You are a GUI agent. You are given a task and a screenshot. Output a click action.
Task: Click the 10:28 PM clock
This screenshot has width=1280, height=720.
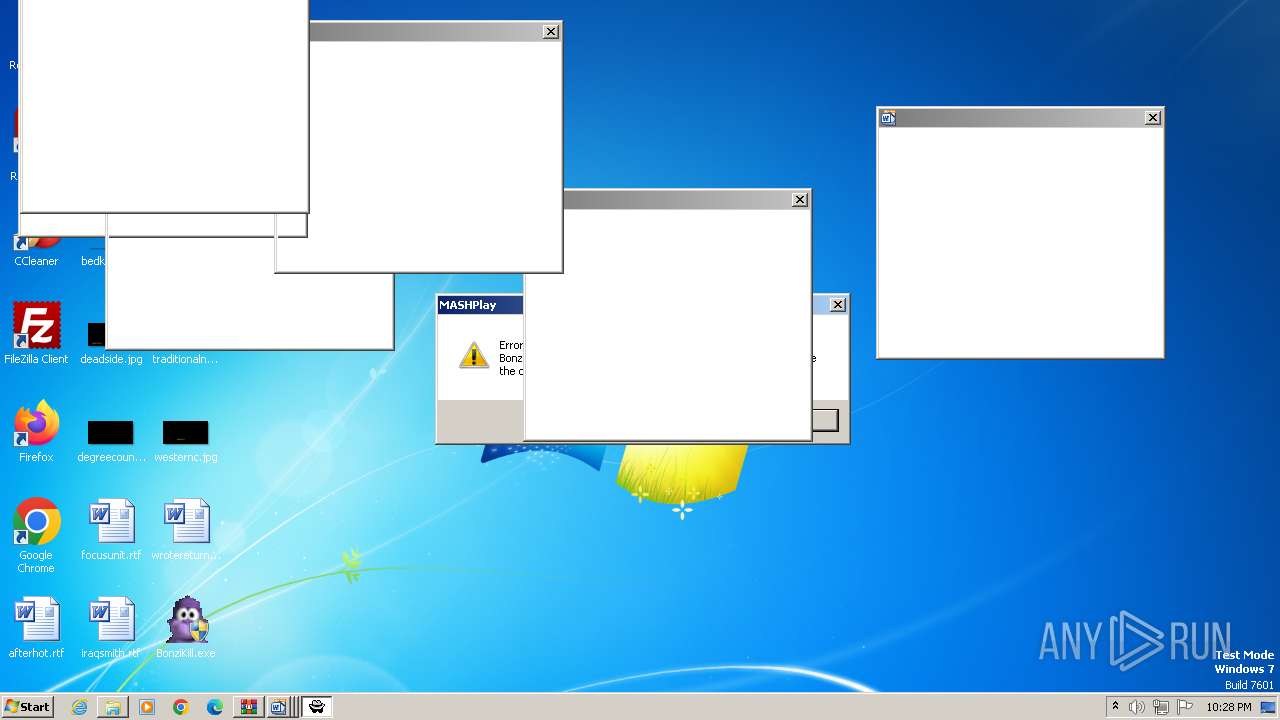click(x=1229, y=707)
